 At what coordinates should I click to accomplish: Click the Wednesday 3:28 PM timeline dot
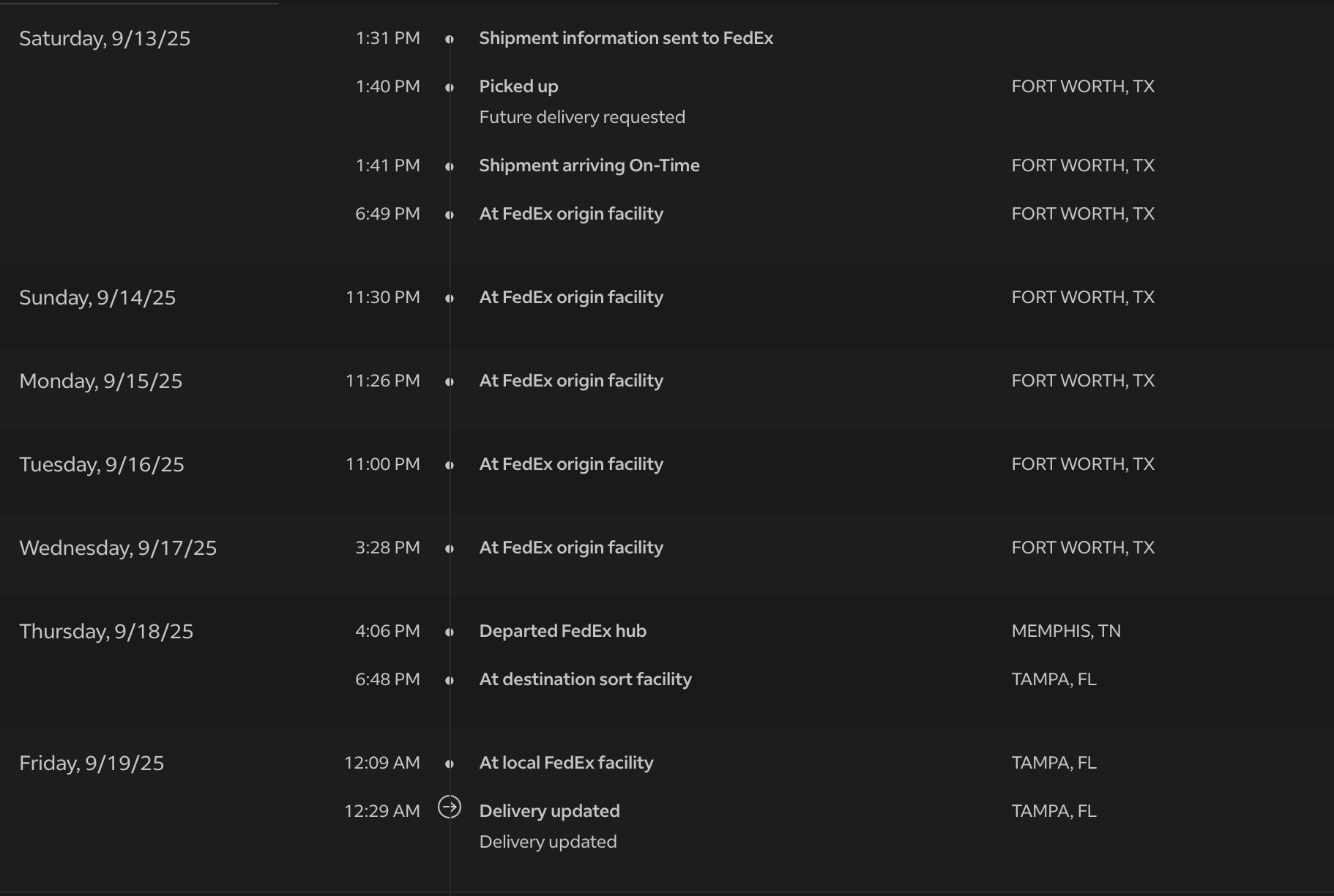450,549
